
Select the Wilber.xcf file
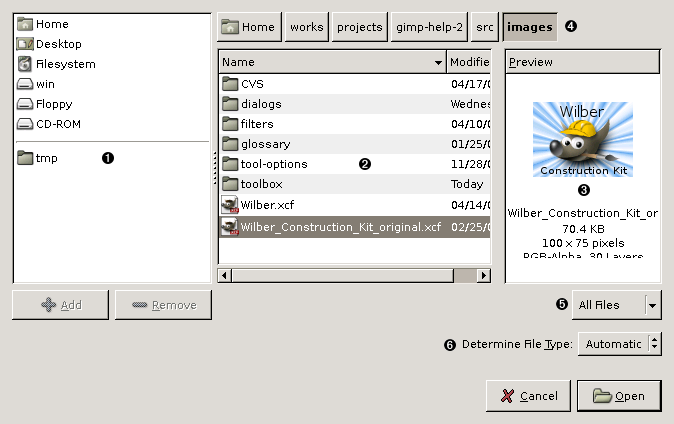click(x=267, y=204)
